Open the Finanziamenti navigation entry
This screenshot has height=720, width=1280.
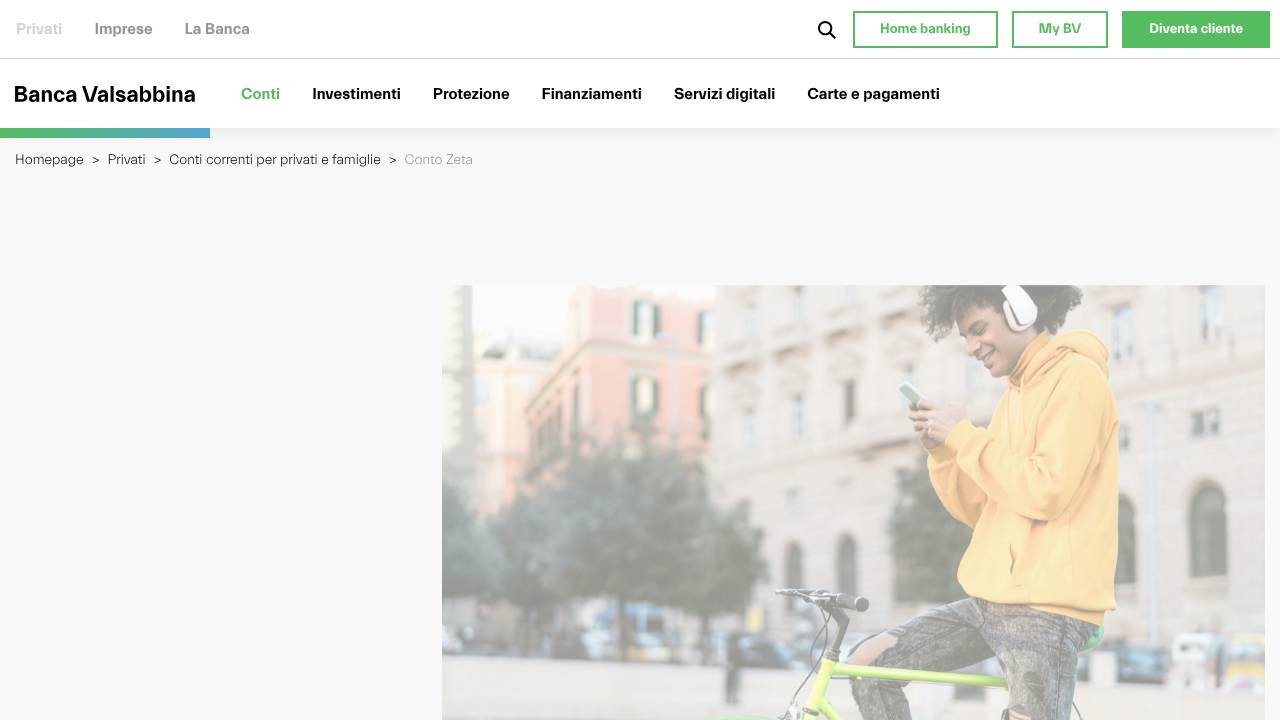(x=591, y=94)
